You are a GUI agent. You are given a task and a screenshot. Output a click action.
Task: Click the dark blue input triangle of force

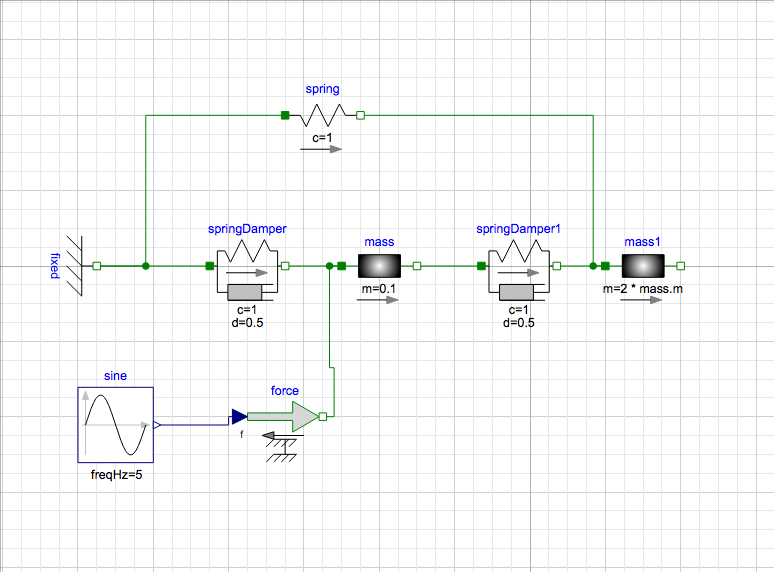239,417
